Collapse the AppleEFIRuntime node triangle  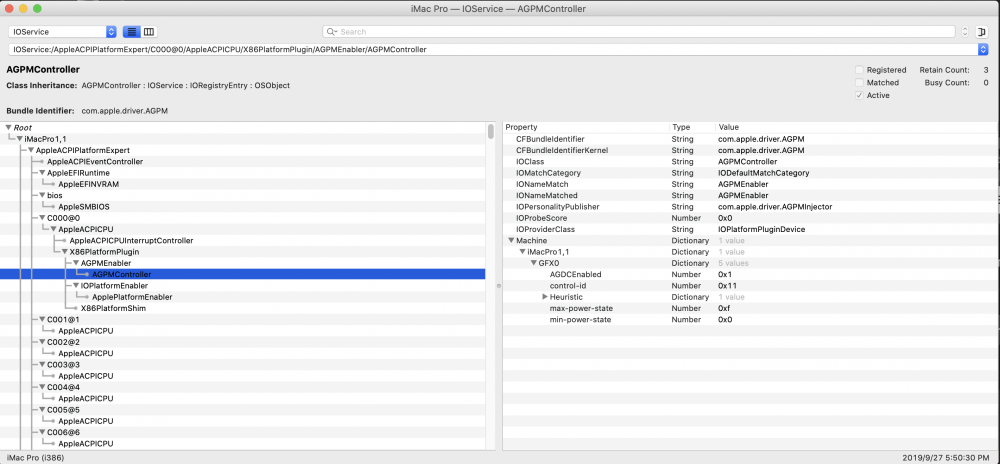pos(42,173)
